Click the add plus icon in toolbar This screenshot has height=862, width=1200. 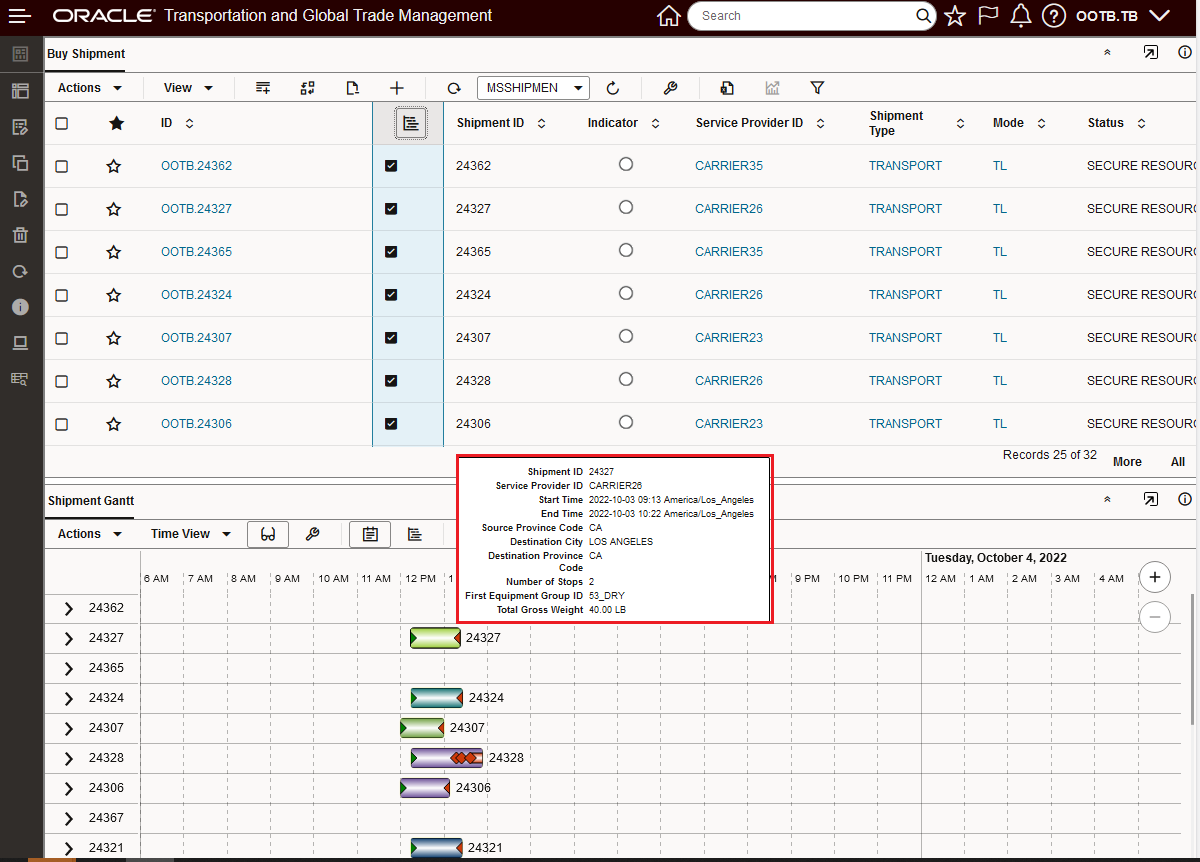tap(397, 88)
